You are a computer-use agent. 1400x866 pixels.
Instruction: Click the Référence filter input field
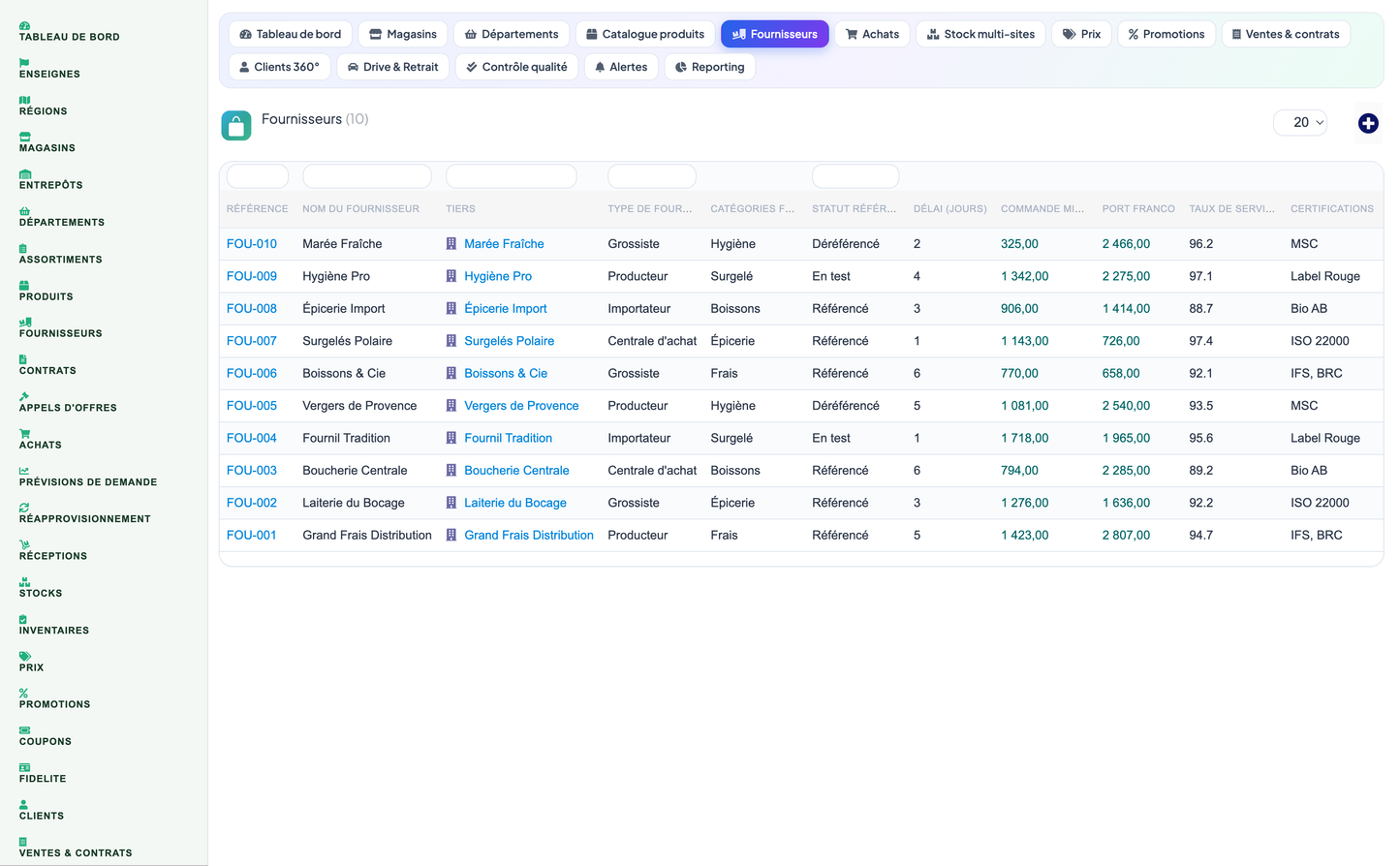tap(258, 176)
